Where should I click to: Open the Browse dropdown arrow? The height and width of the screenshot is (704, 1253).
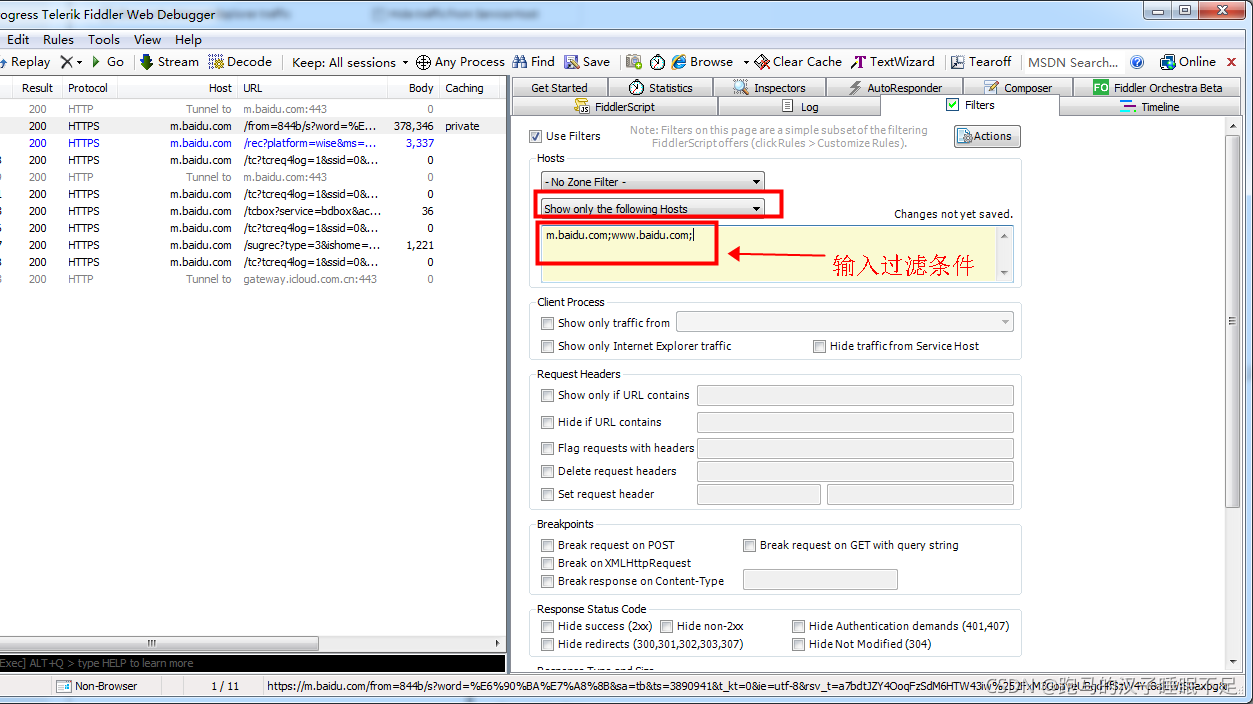click(745, 62)
